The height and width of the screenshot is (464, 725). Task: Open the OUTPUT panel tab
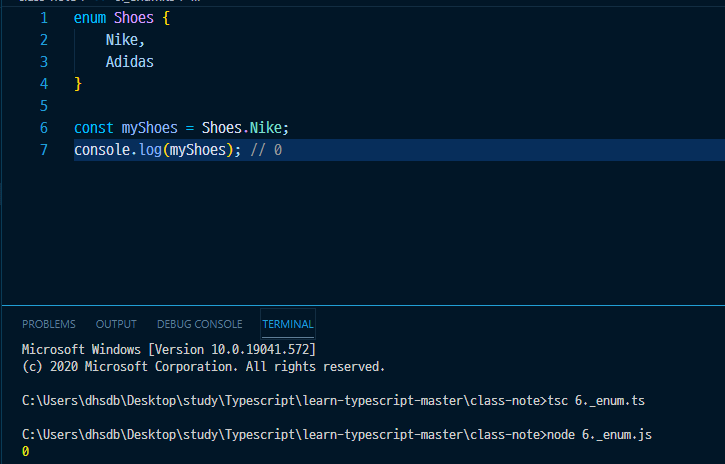tap(116, 324)
